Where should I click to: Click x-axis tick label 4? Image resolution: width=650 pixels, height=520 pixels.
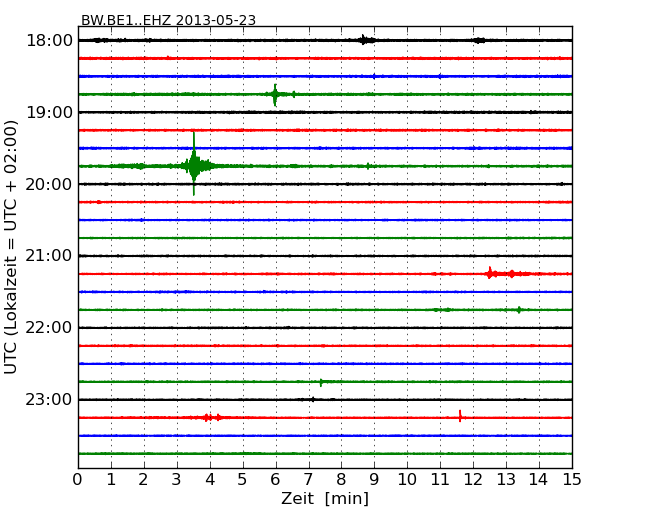pos(210,480)
